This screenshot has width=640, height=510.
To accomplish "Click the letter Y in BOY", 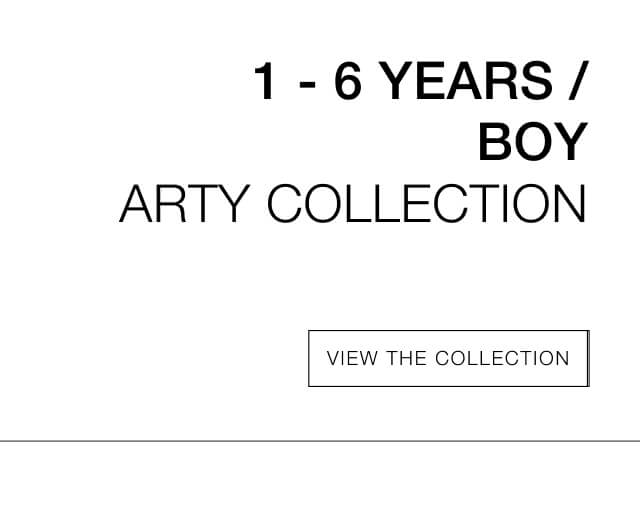I will pos(569,142).
